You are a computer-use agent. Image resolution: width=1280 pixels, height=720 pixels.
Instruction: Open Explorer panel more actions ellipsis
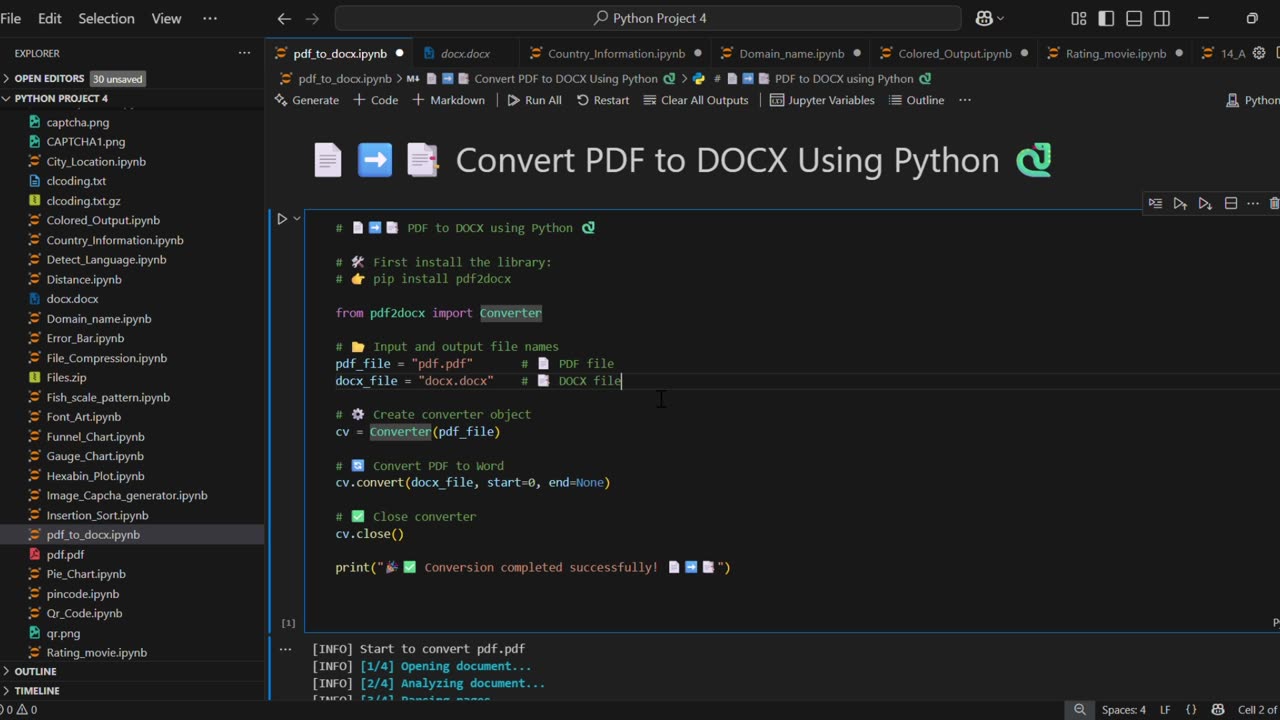244,53
